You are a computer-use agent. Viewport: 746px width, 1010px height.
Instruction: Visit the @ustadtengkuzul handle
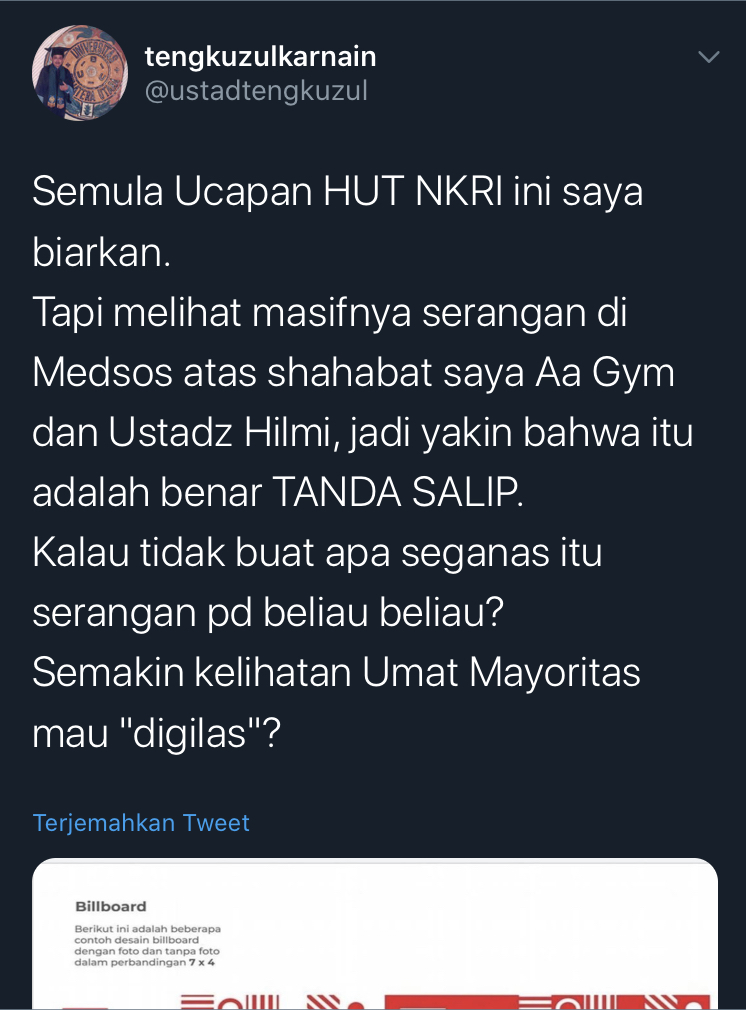(x=256, y=91)
